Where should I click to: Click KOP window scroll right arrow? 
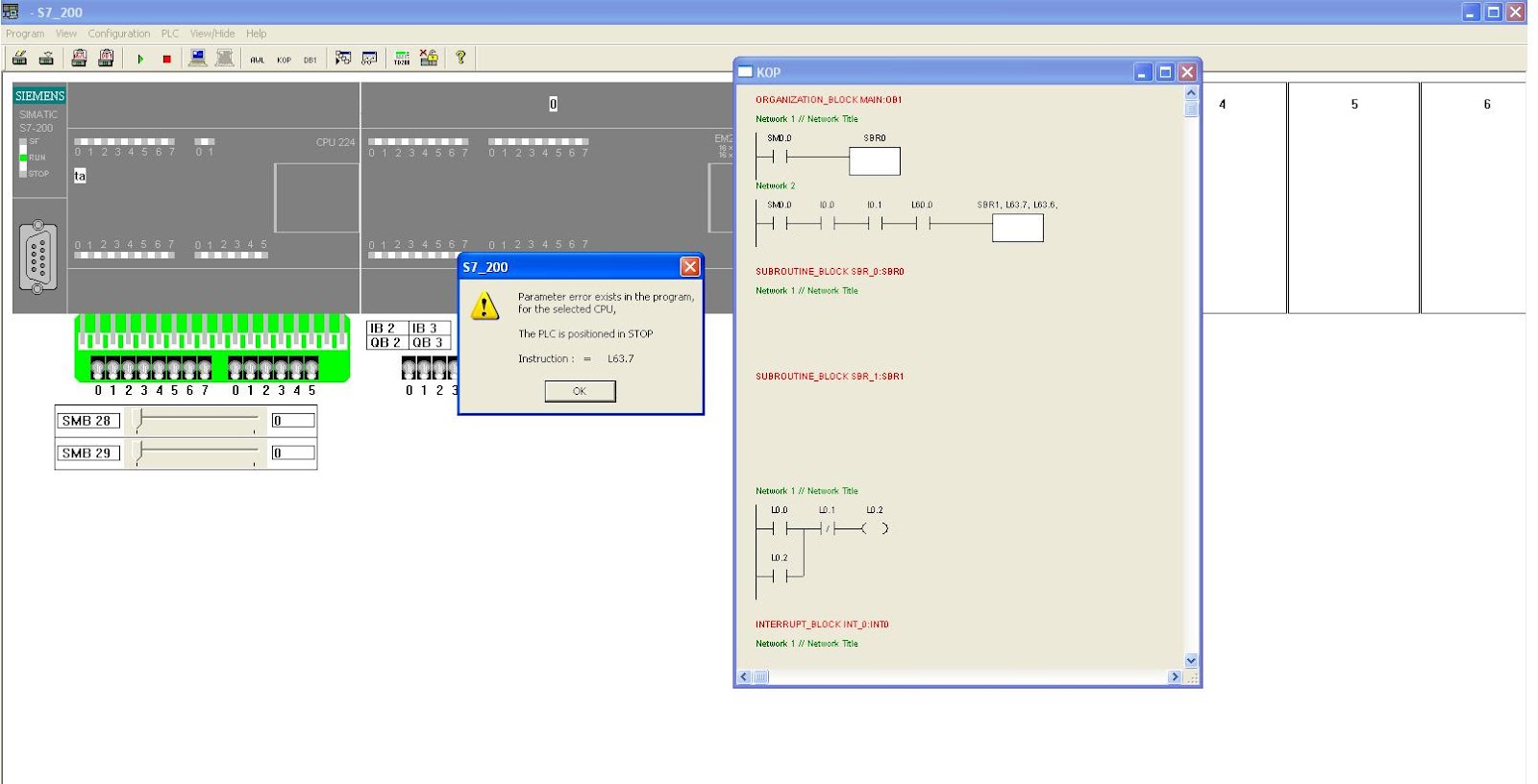pyautogui.click(x=1175, y=676)
